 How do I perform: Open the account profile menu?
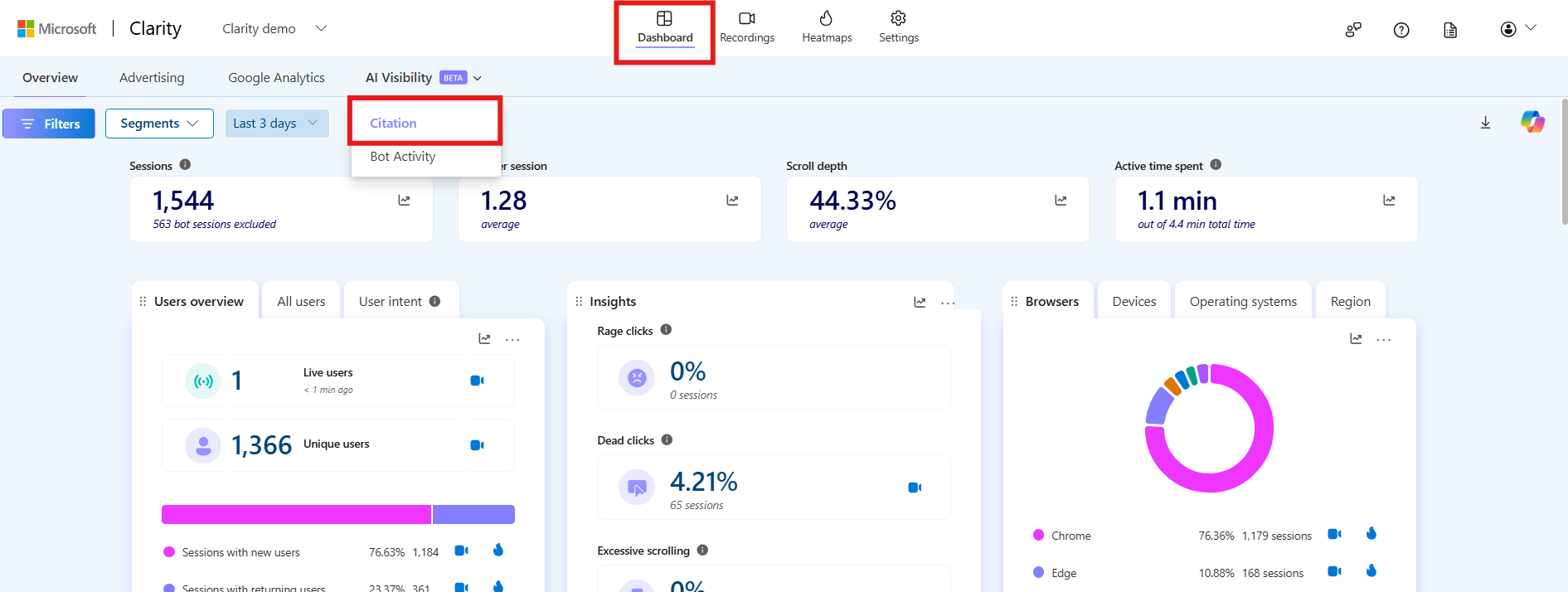pyautogui.click(x=1518, y=29)
